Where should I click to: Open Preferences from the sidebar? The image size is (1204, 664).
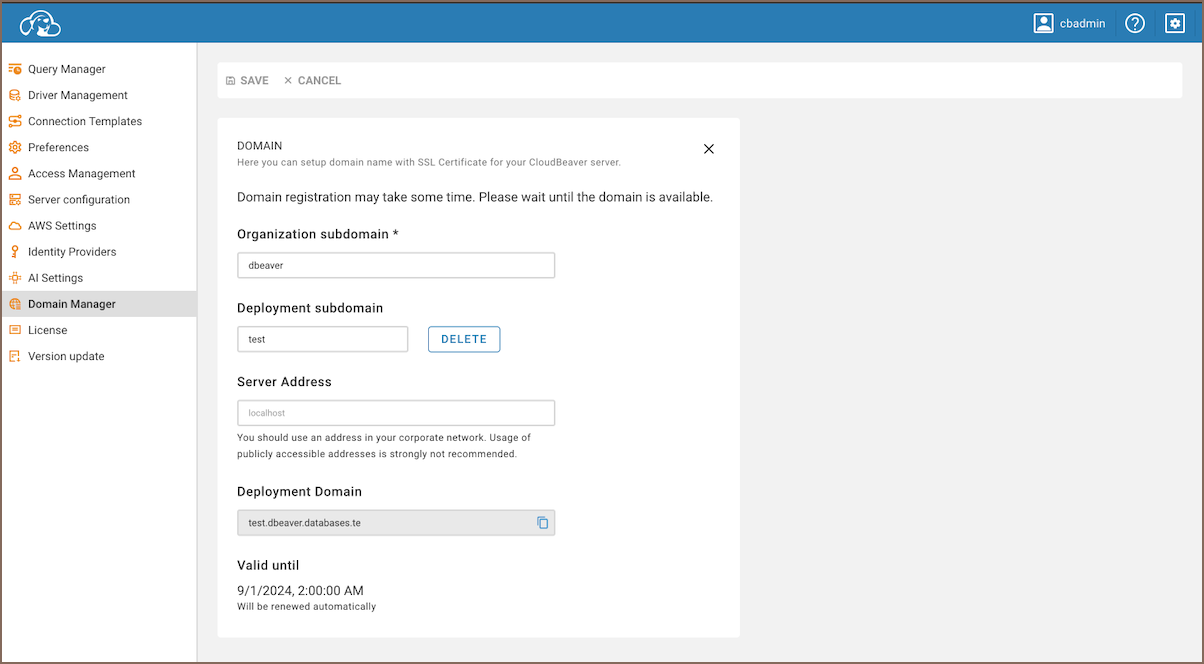(58, 147)
